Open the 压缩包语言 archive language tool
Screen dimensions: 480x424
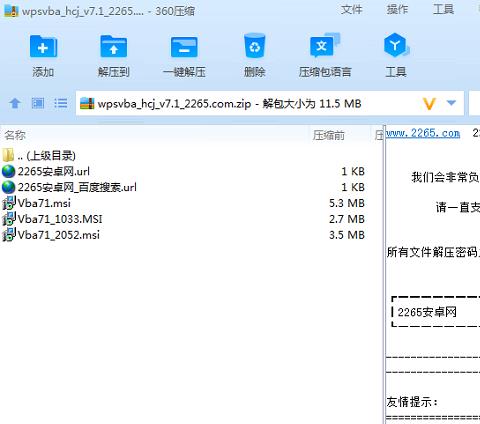pos(325,45)
